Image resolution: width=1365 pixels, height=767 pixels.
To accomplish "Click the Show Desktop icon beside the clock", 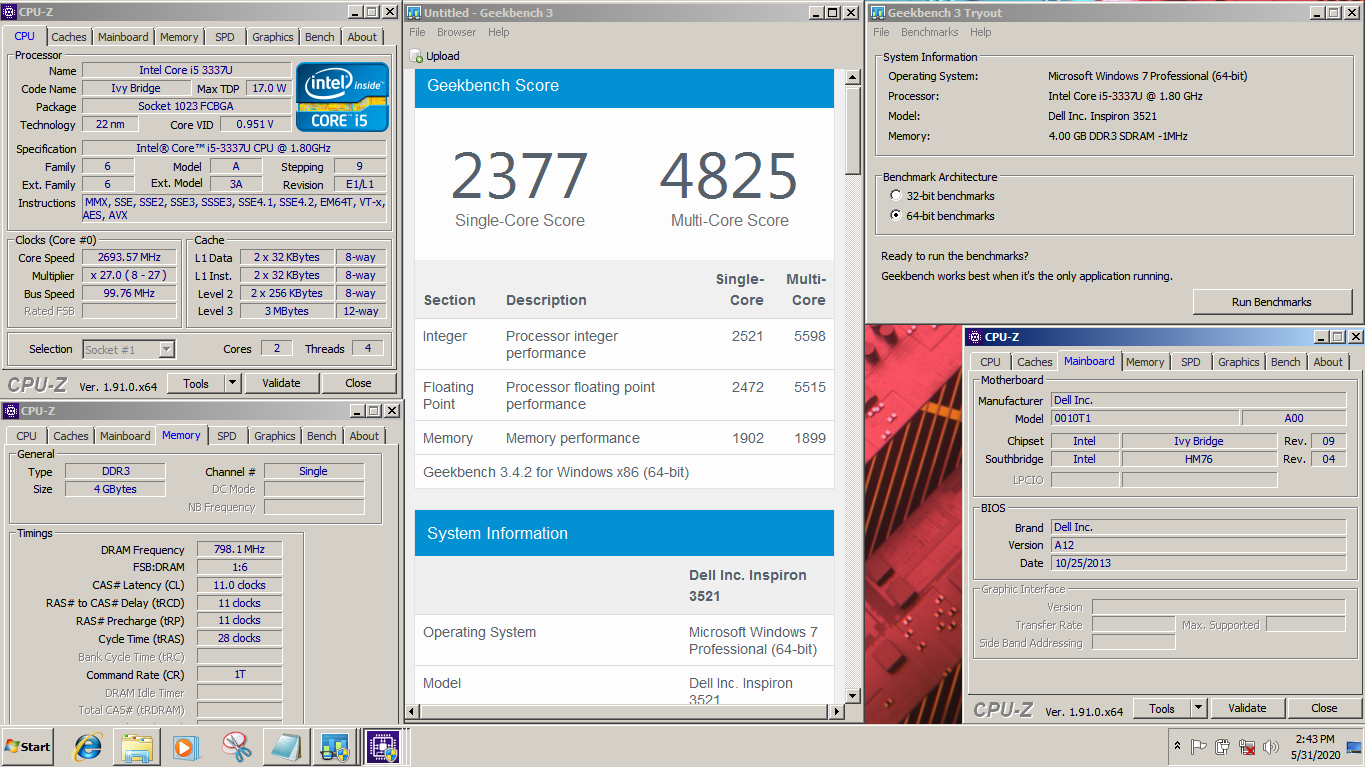I will [1352, 747].
